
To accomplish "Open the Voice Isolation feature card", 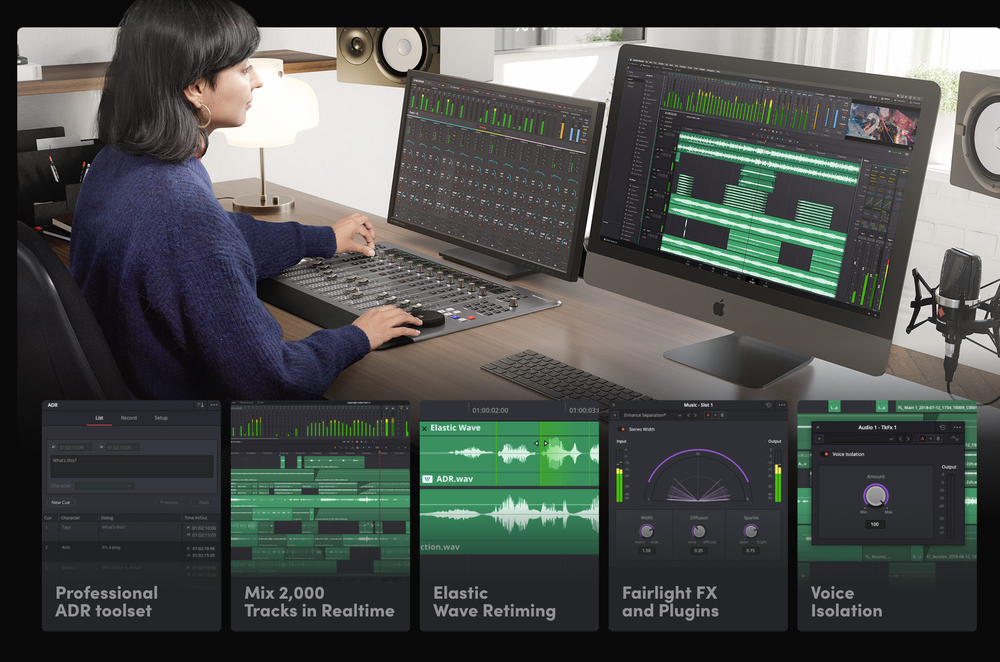I will [886, 516].
